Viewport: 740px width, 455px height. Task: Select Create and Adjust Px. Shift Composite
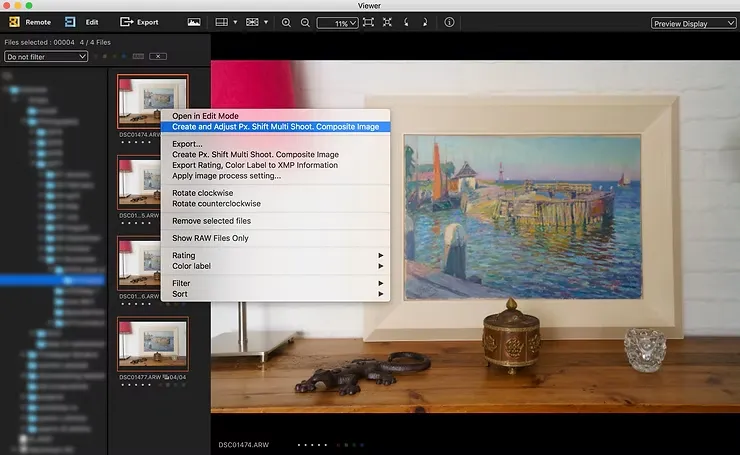(275, 127)
